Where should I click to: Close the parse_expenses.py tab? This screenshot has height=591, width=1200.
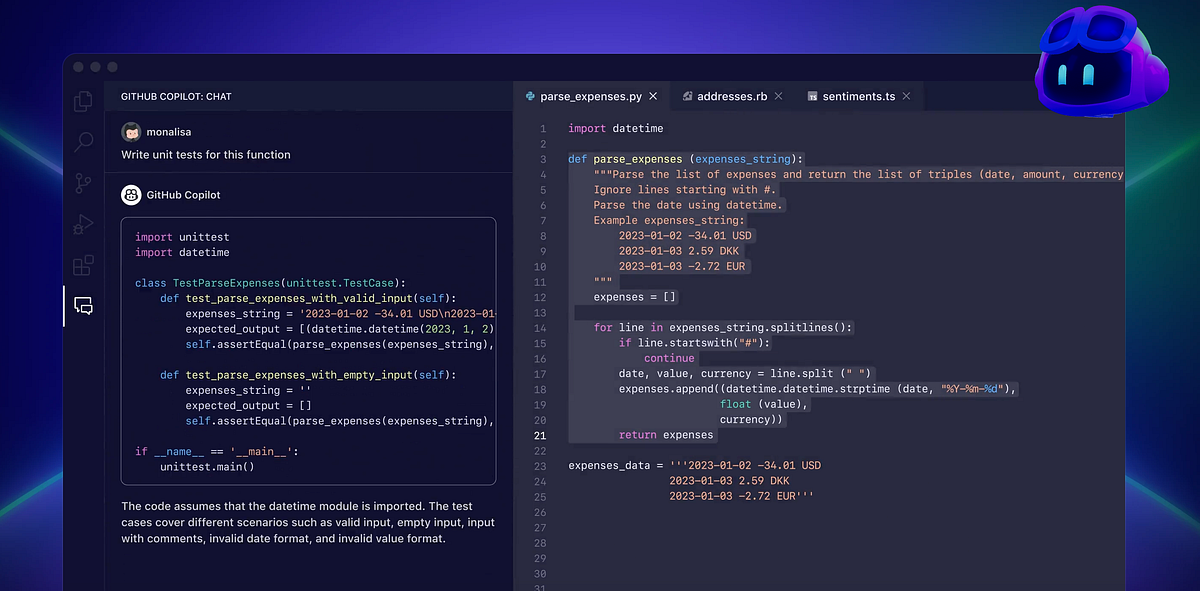pyautogui.click(x=653, y=96)
